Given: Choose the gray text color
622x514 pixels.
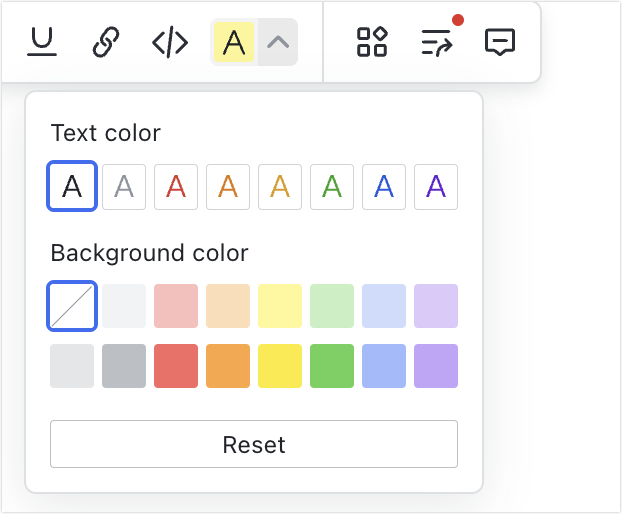Looking at the screenshot, I should point(124,187).
